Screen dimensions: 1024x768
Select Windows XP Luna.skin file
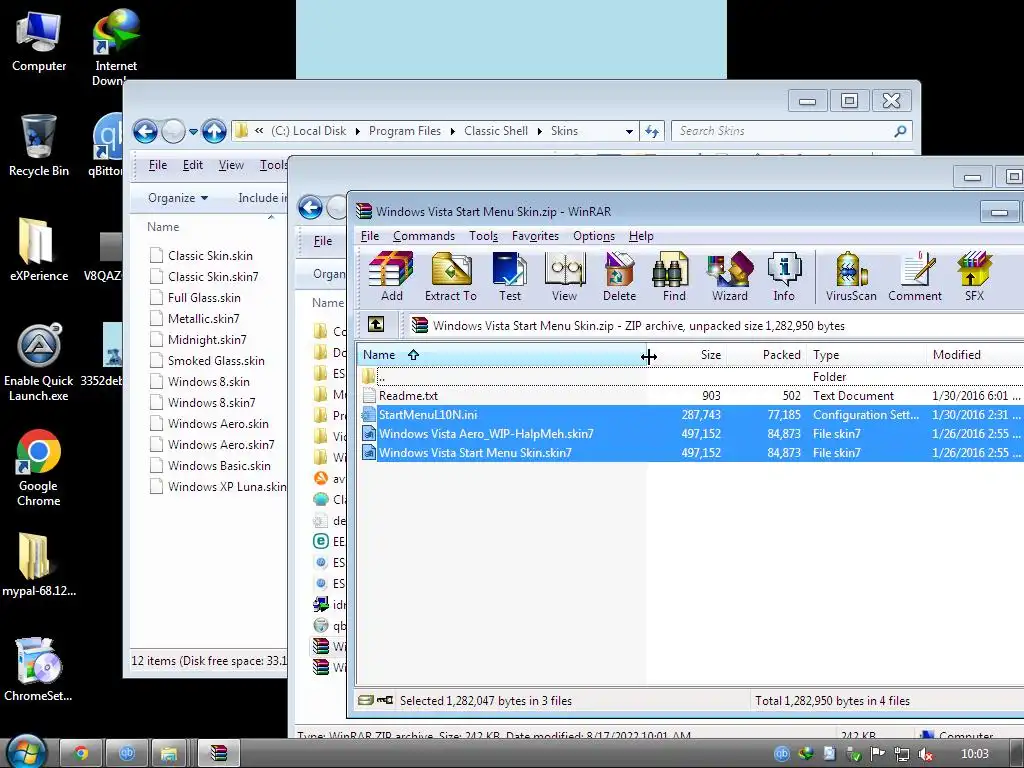(218, 487)
